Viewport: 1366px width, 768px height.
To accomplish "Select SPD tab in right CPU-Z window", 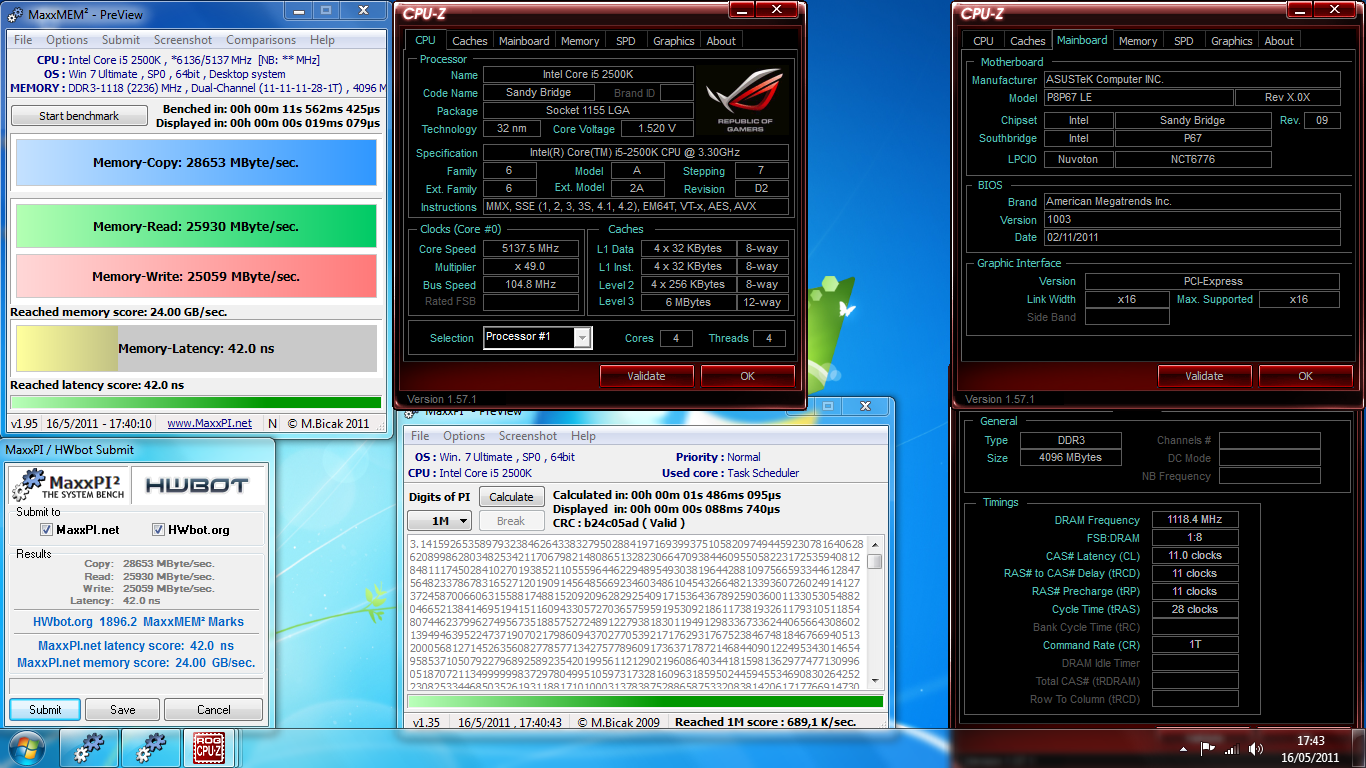I will [1184, 41].
